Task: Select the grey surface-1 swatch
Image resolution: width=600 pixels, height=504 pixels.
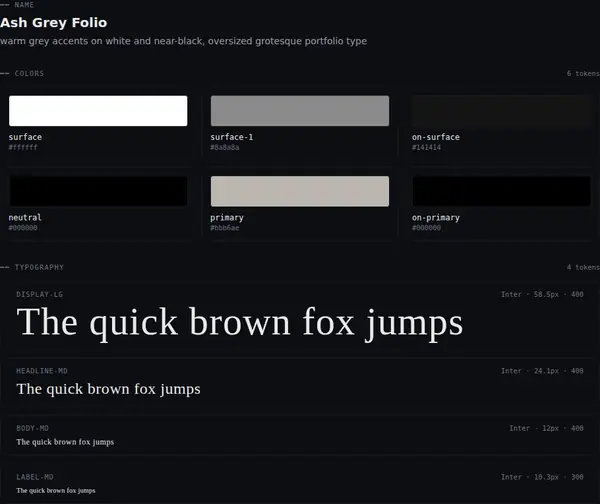Action: pyautogui.click(x=300, y=111)
